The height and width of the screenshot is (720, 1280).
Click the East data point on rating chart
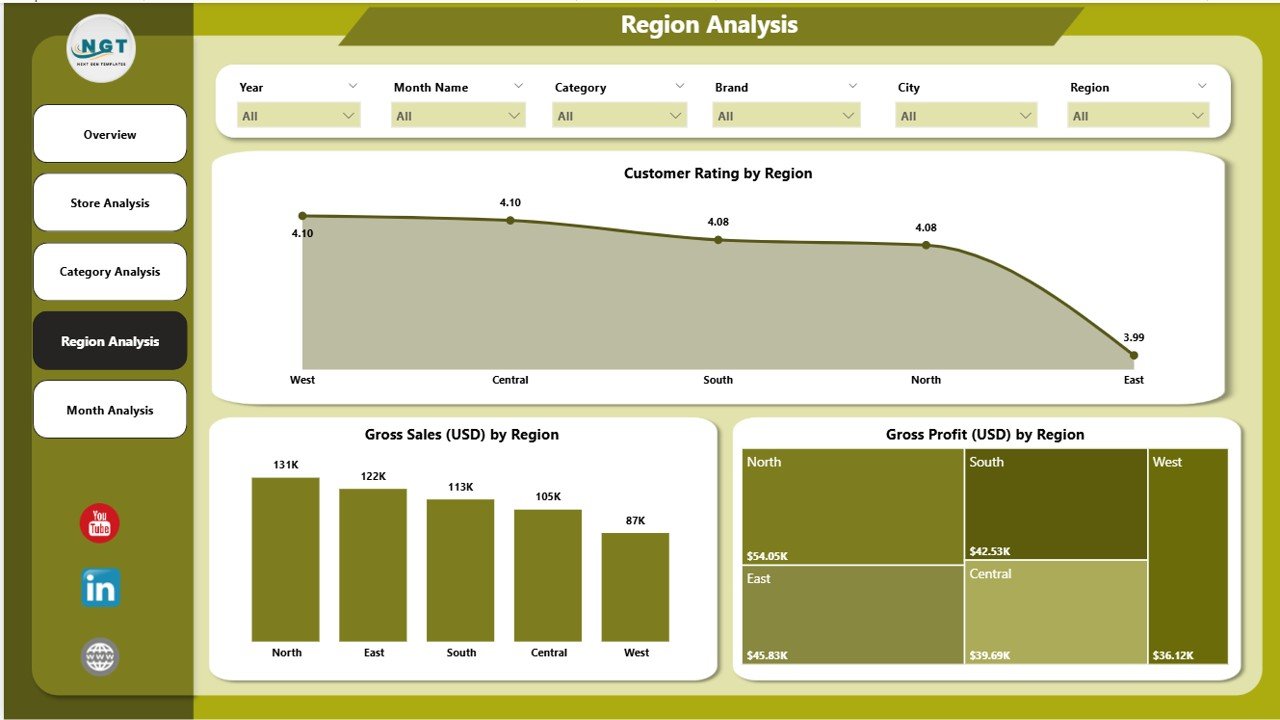[1133, 355]
